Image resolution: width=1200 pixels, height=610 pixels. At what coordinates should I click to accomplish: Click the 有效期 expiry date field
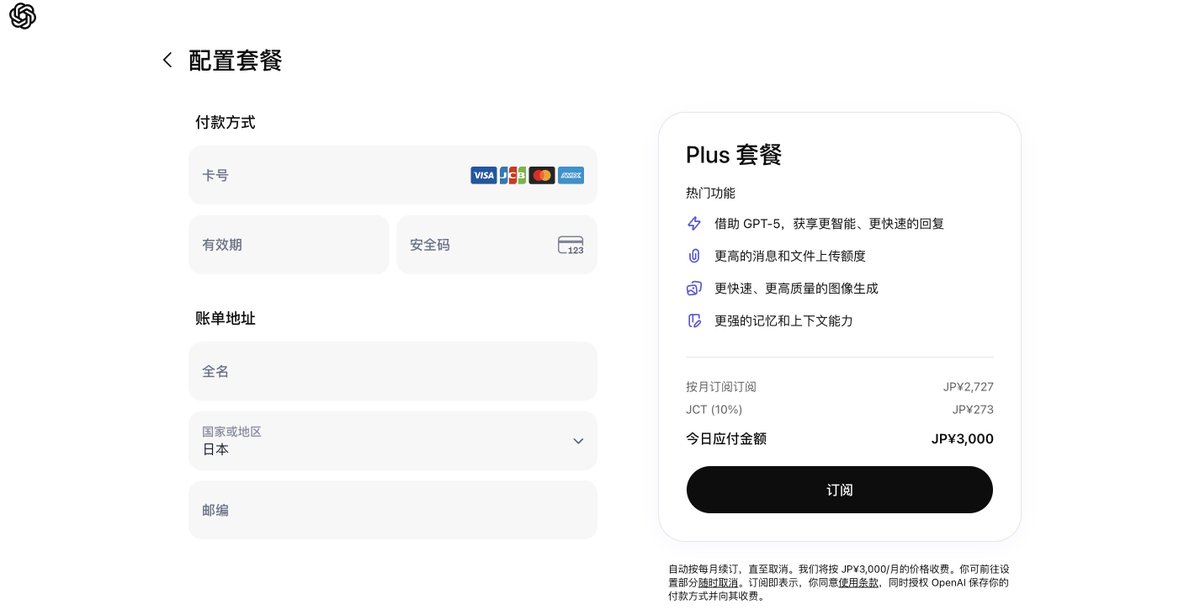(288, 244)
